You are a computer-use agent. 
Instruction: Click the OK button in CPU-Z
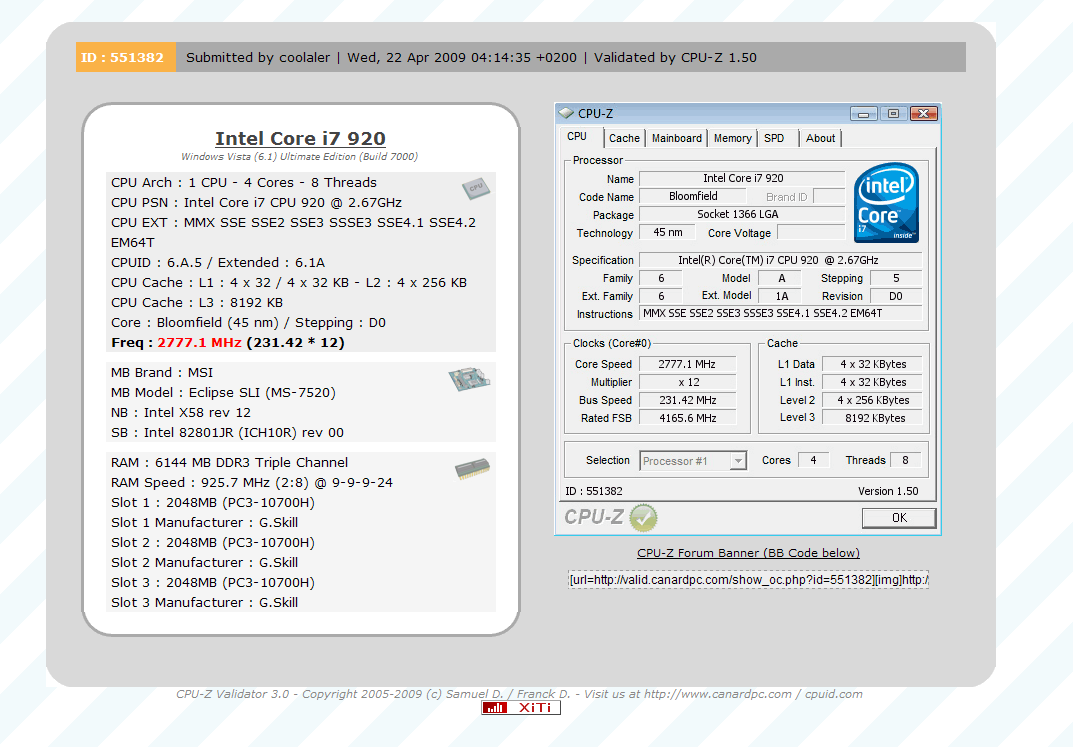point(899,518)
